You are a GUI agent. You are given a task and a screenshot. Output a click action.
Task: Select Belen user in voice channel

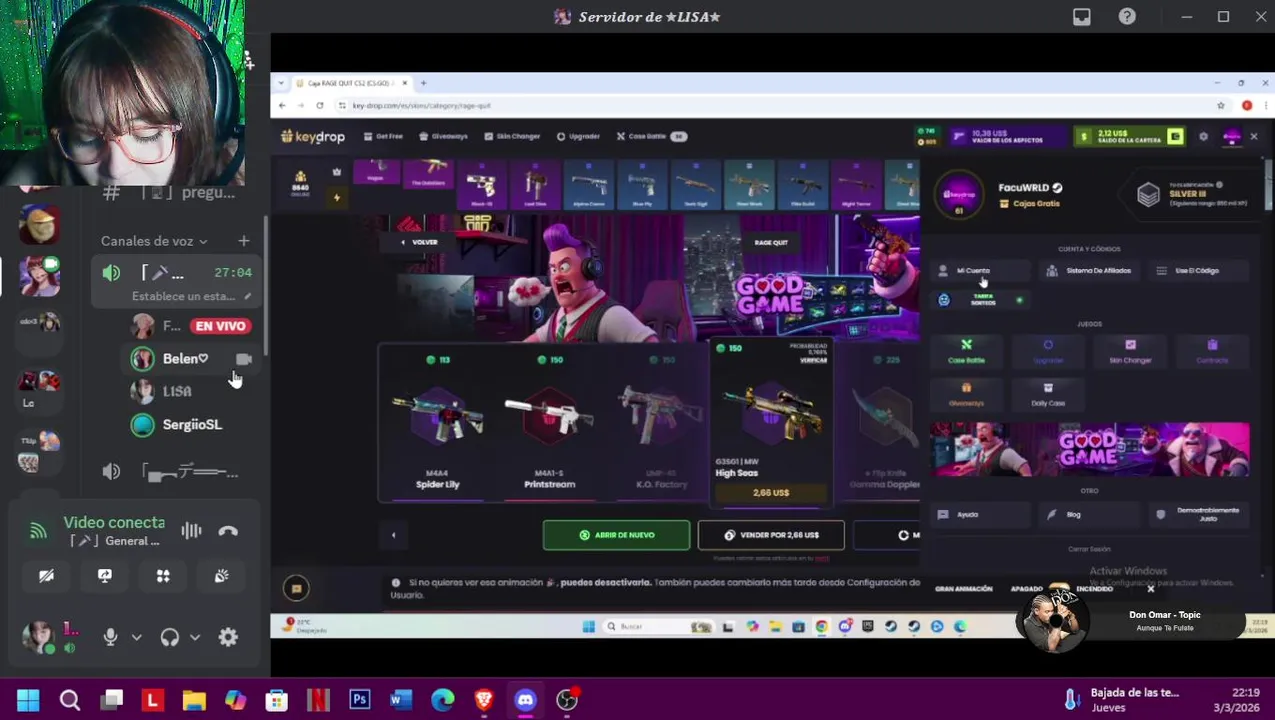[x=185, y=358]
